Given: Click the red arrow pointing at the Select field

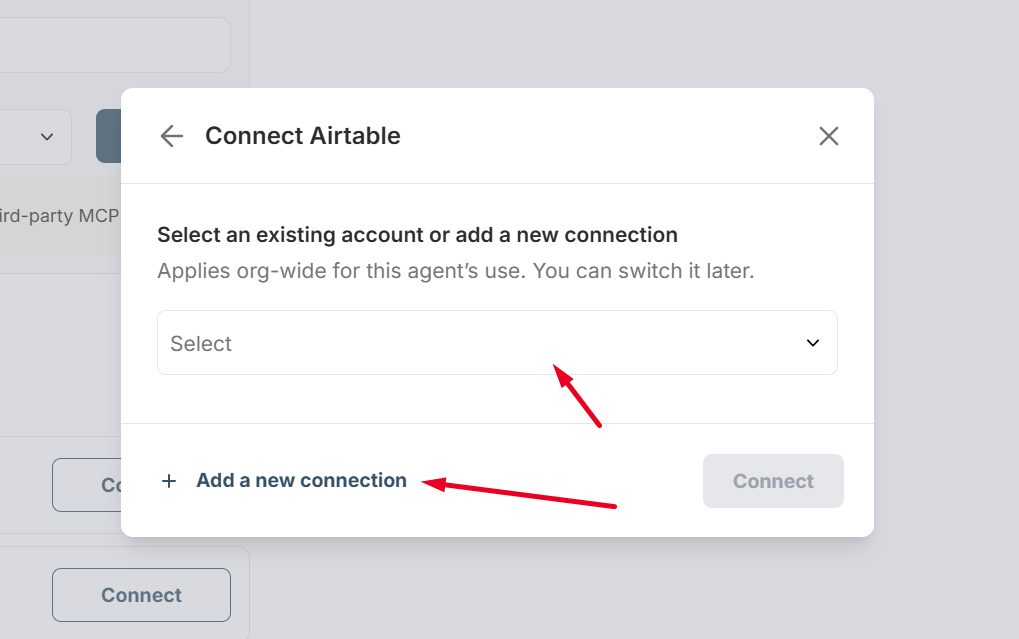Looking at the screenshot, I should (x=578, y=396).
